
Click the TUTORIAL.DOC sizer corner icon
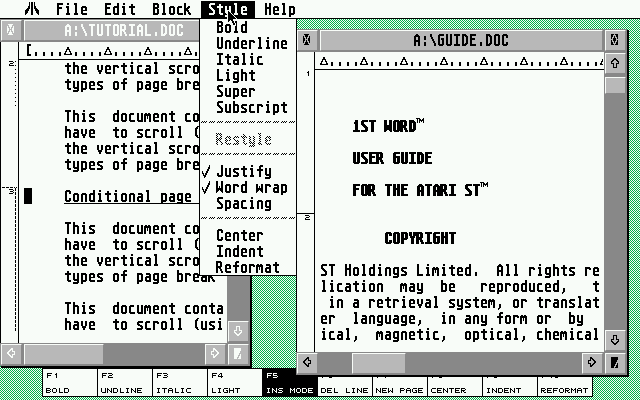tap(238, 353)
